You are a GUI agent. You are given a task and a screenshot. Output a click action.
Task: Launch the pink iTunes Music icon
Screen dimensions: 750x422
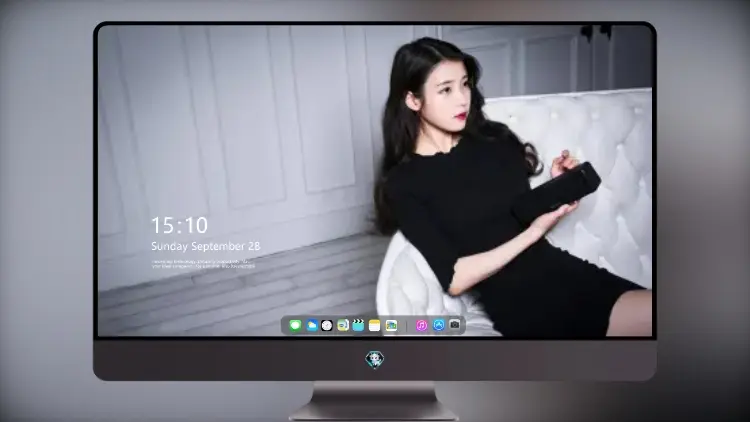click(421, 326)
